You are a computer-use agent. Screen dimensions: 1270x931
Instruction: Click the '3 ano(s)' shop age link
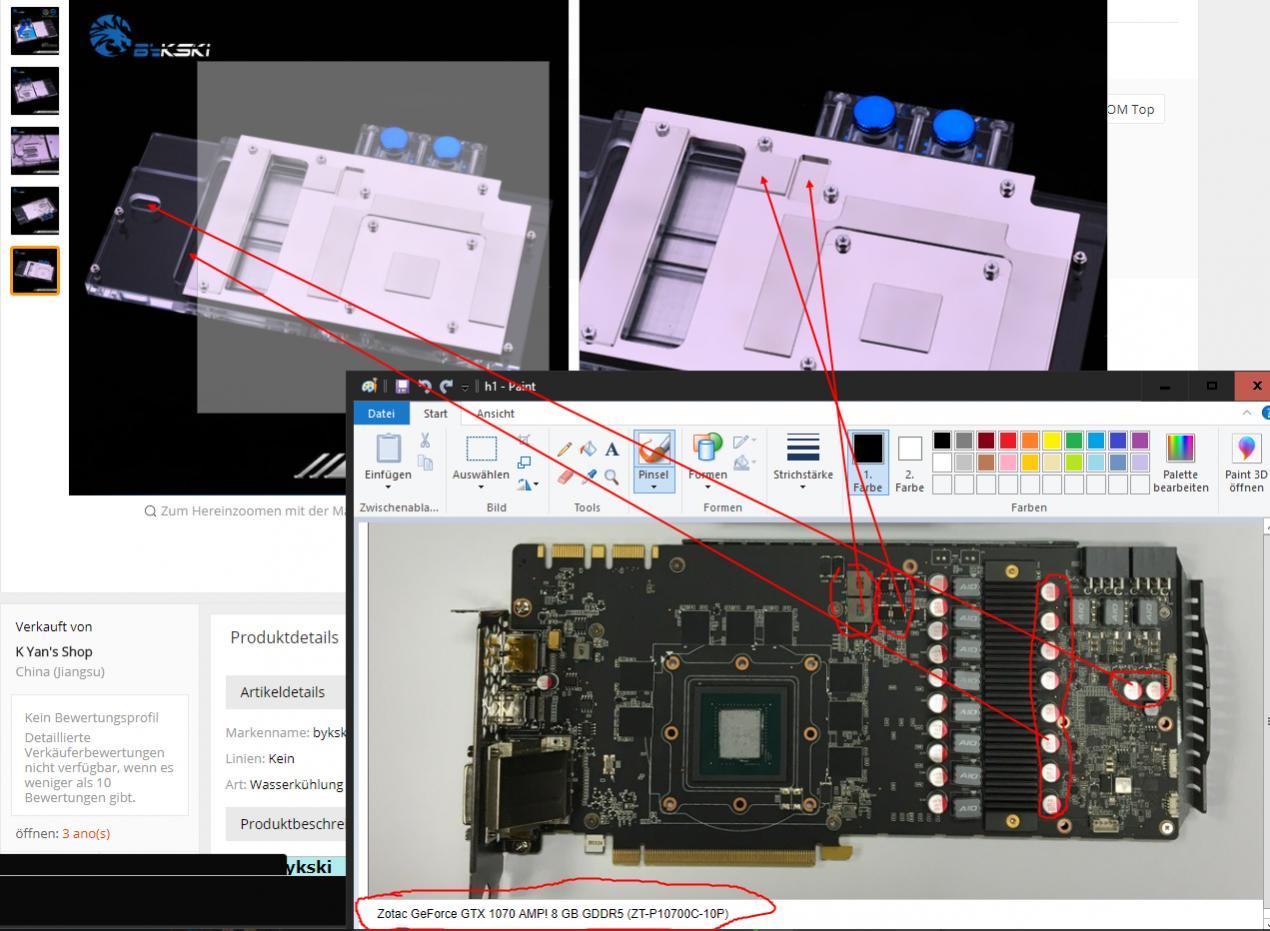tap(86, 833)
